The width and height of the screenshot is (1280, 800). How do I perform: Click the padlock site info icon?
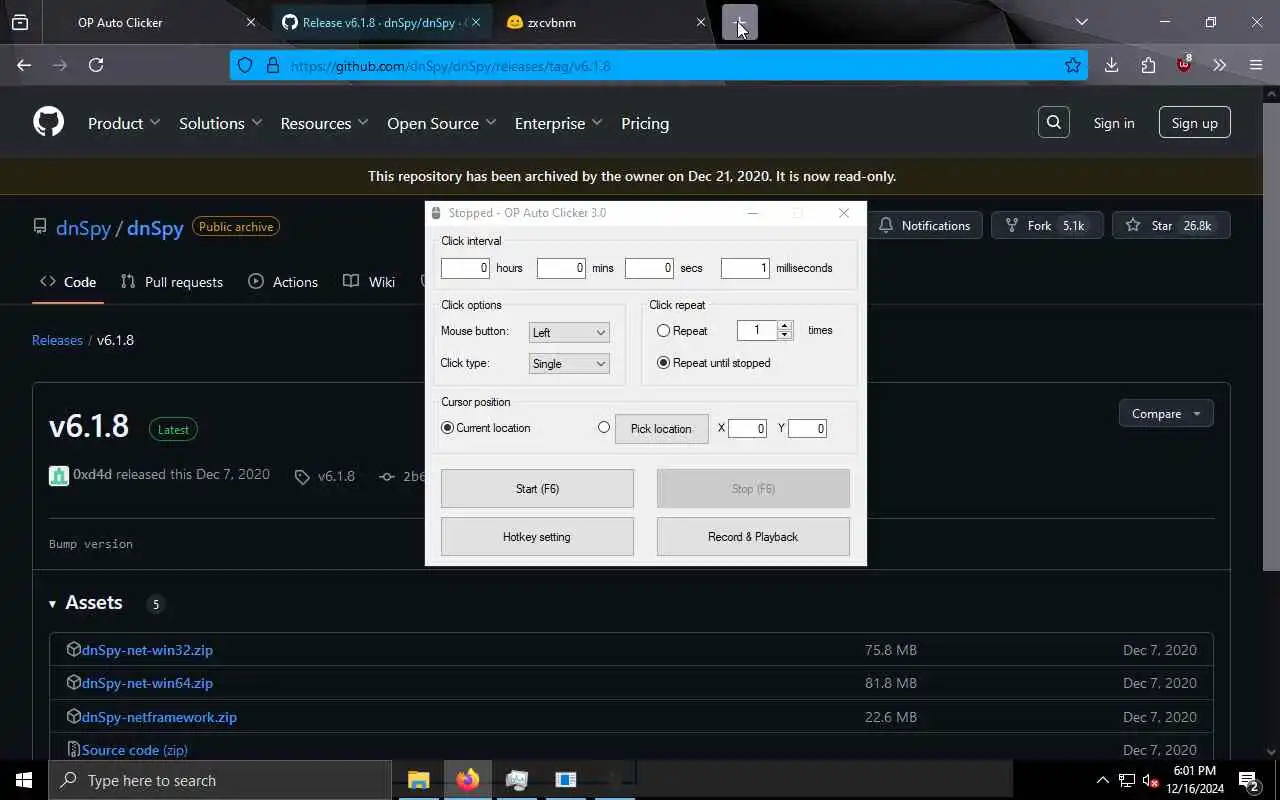(x=272, y=65)
